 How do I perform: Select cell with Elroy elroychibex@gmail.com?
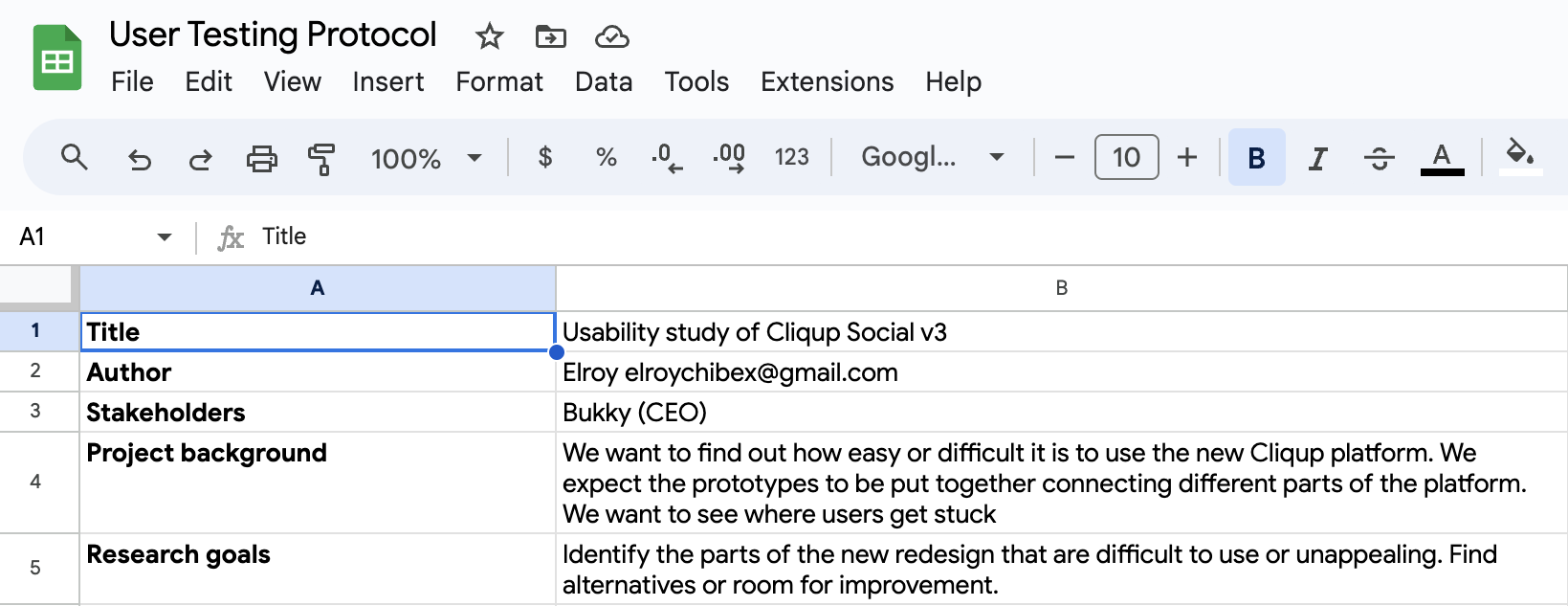(1062, 371)
